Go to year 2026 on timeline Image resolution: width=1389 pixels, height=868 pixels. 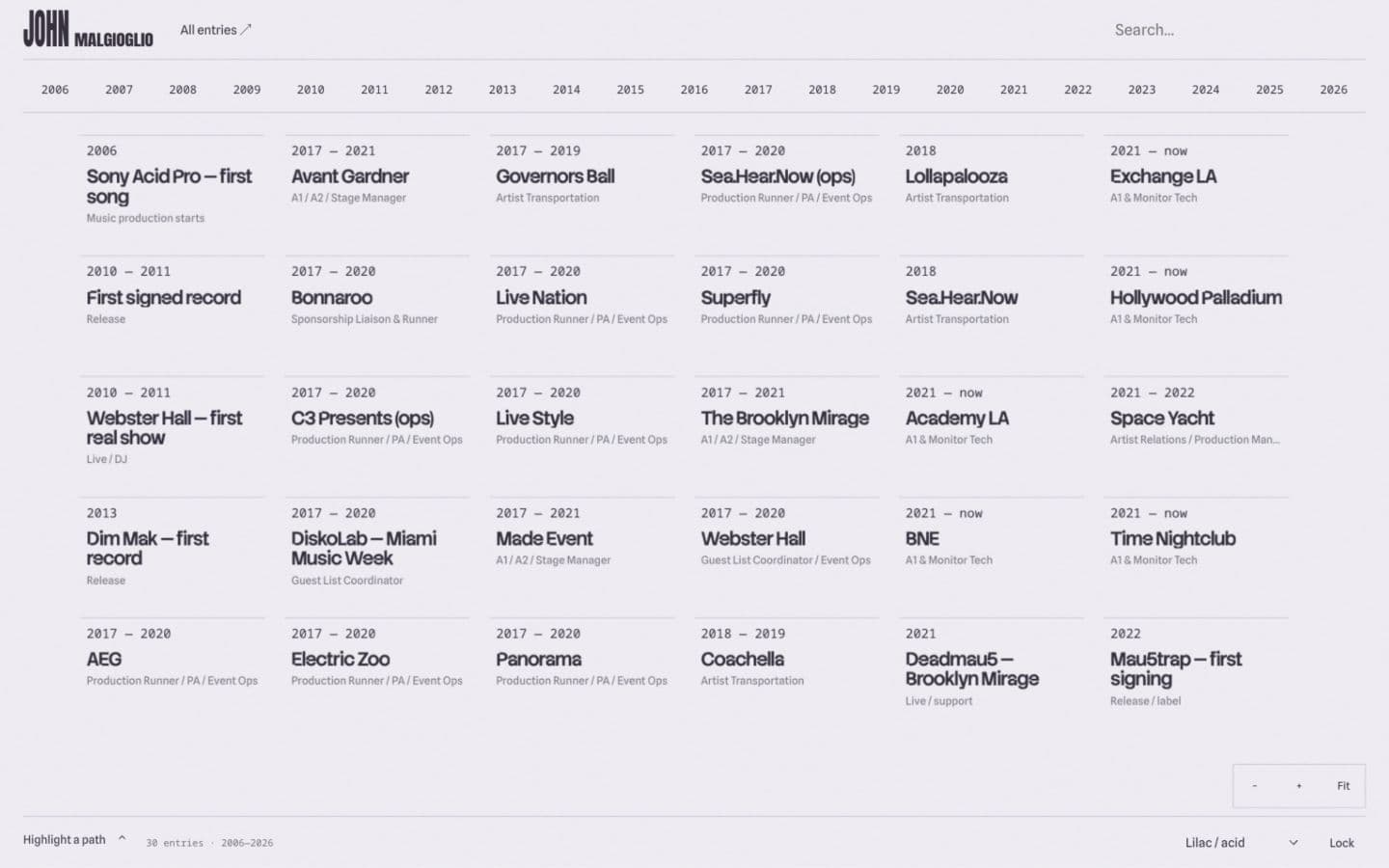(1334, 90)
